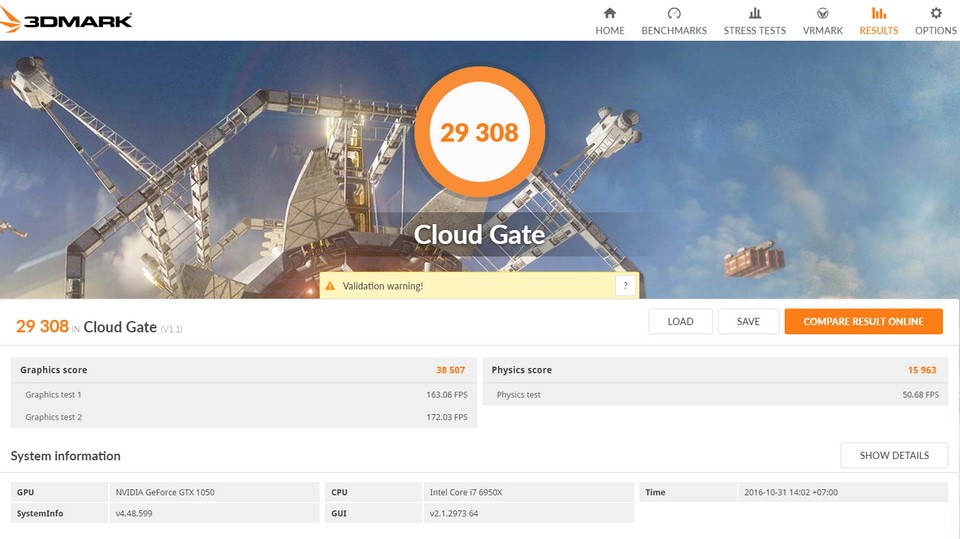
Task: Expand system info with Show Details
Action: pos(894,455)
